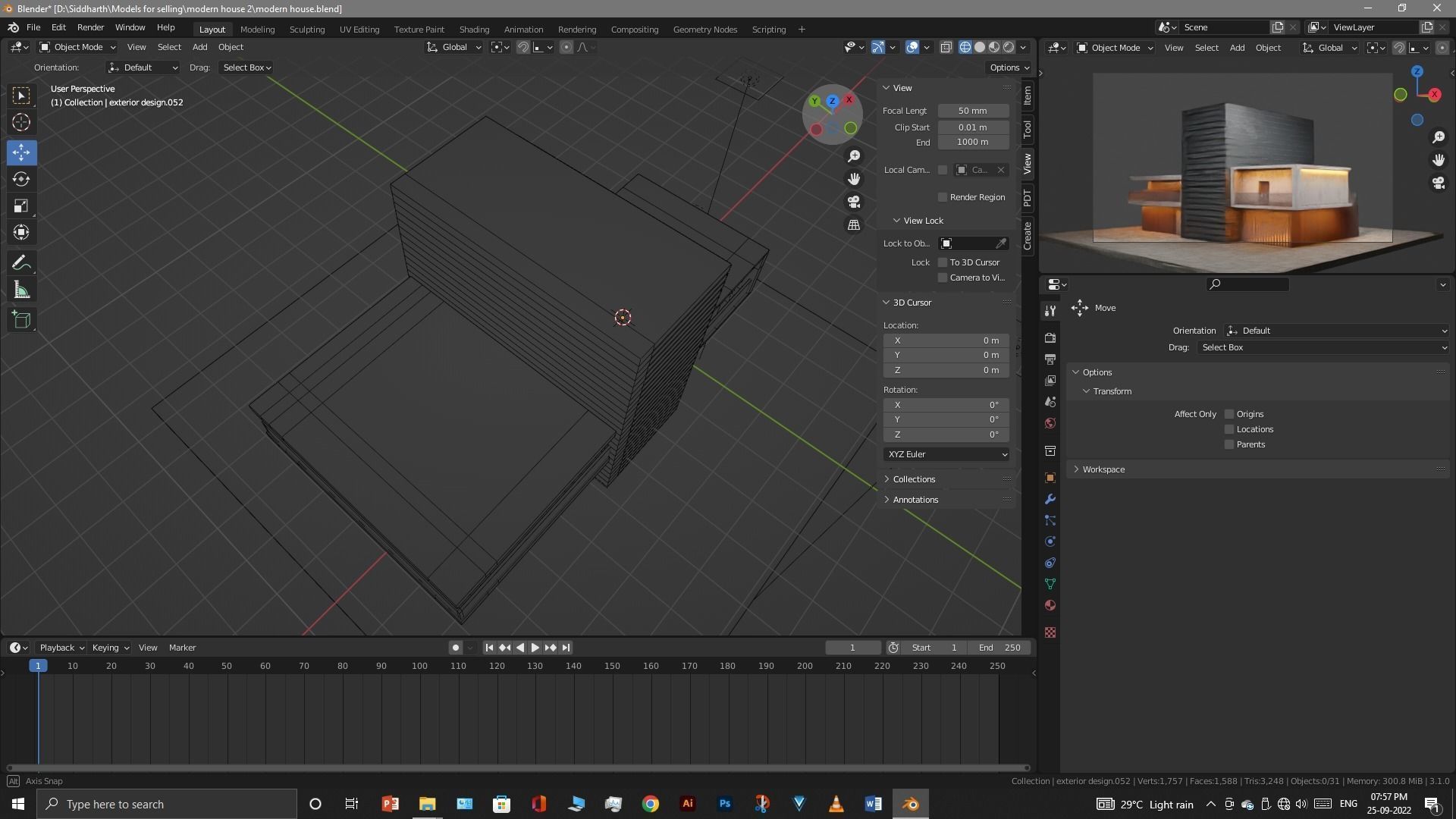Choose the Add Cube tool

[21, 319]
